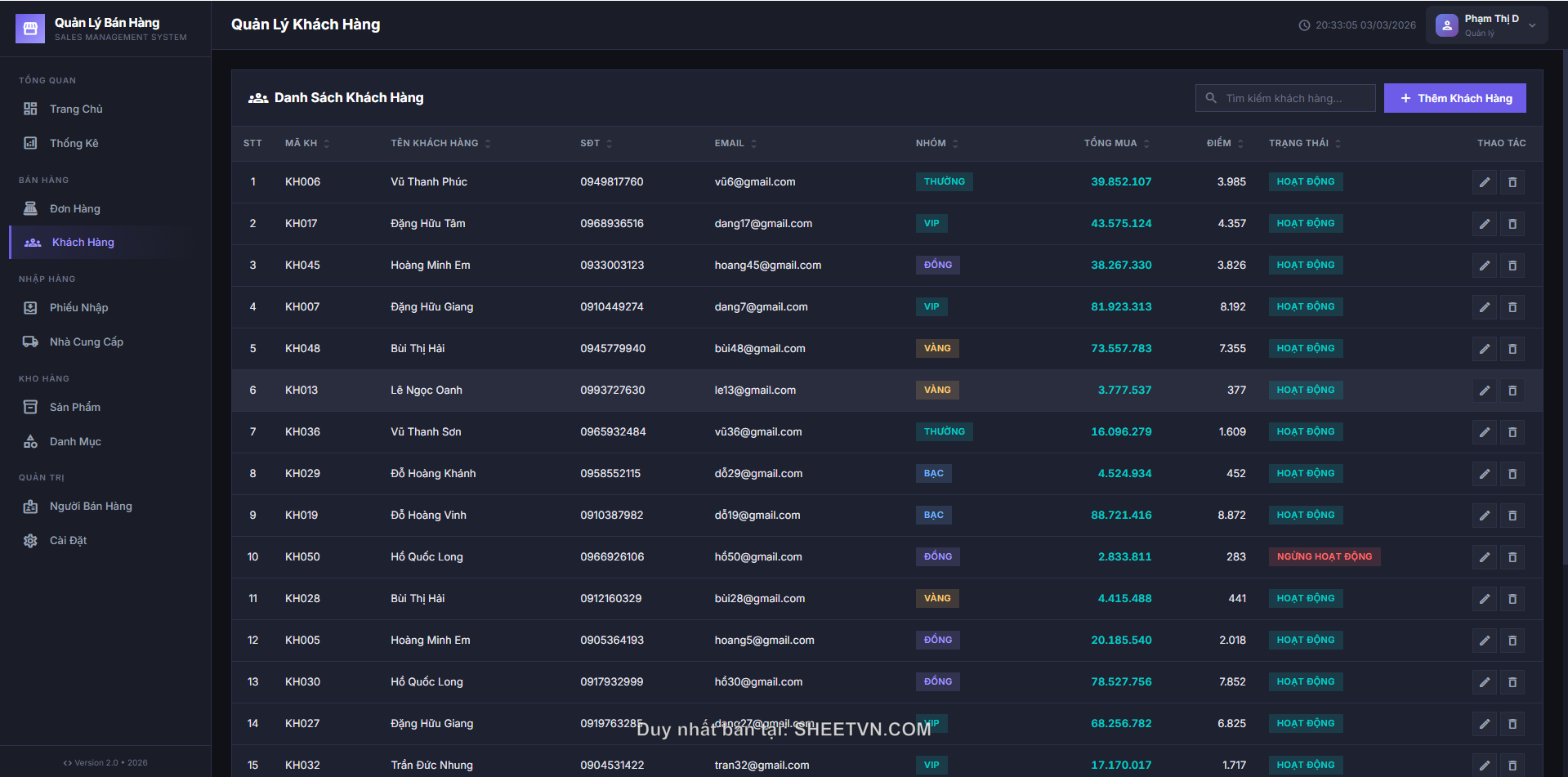Screen dimensions: 1568x777
Task: Click the user avatar icon in header
Action: 1446,25
